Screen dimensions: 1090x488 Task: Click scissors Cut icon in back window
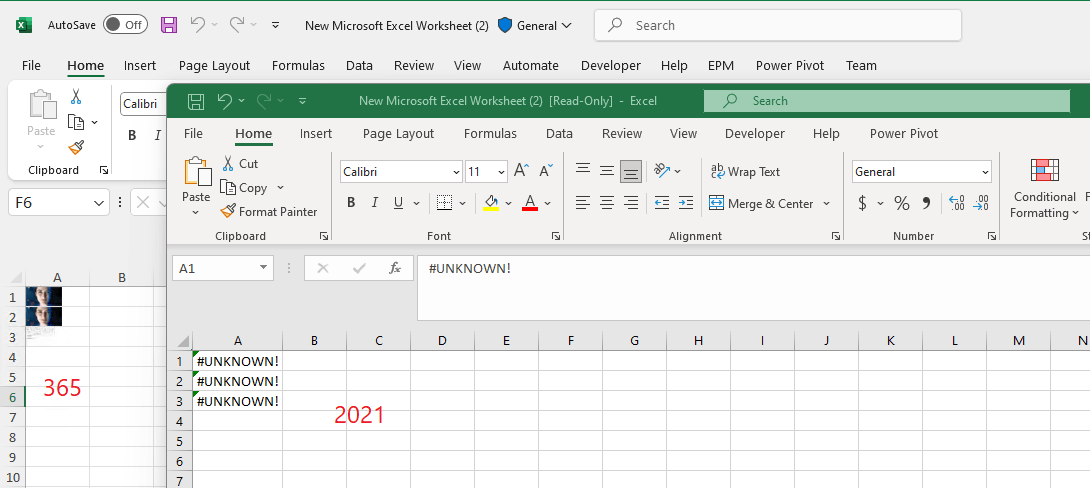[76, 97]
